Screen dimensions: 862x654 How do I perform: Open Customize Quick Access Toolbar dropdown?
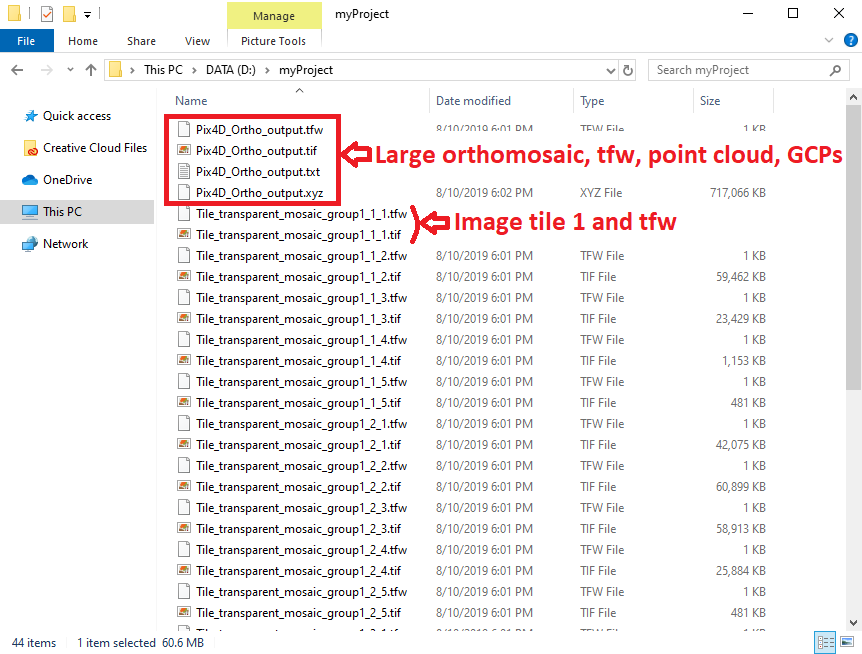87,14
